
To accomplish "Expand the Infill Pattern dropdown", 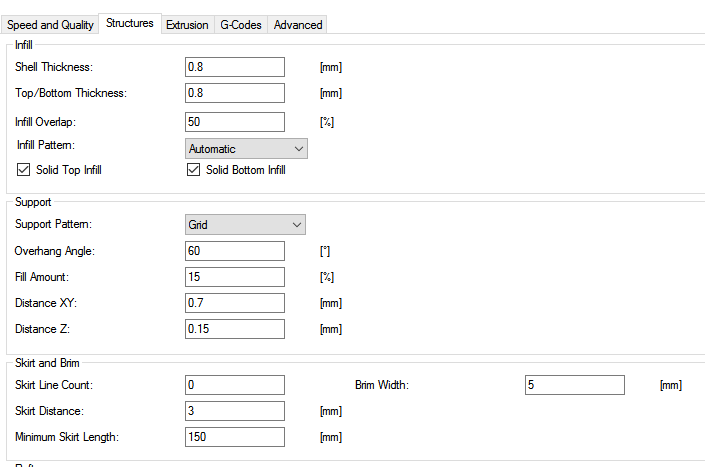I will pyautogui.click(x=246, y=149).
